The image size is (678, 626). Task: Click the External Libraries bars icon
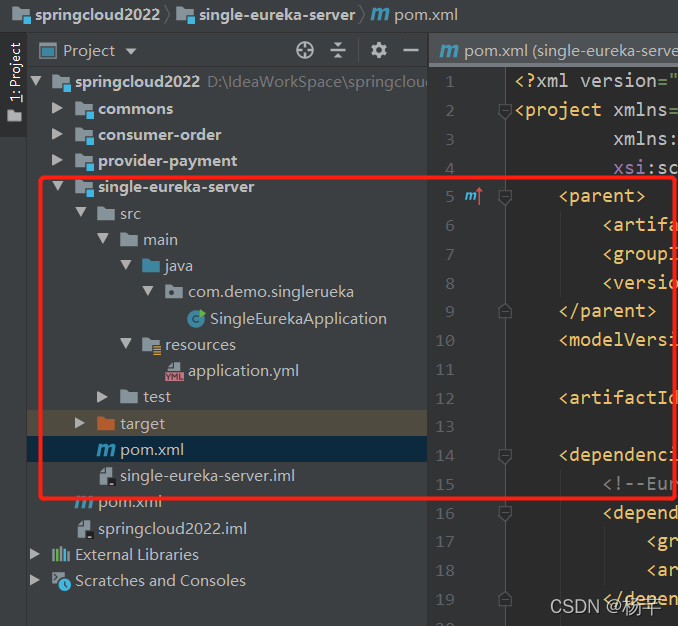point(61,554)
